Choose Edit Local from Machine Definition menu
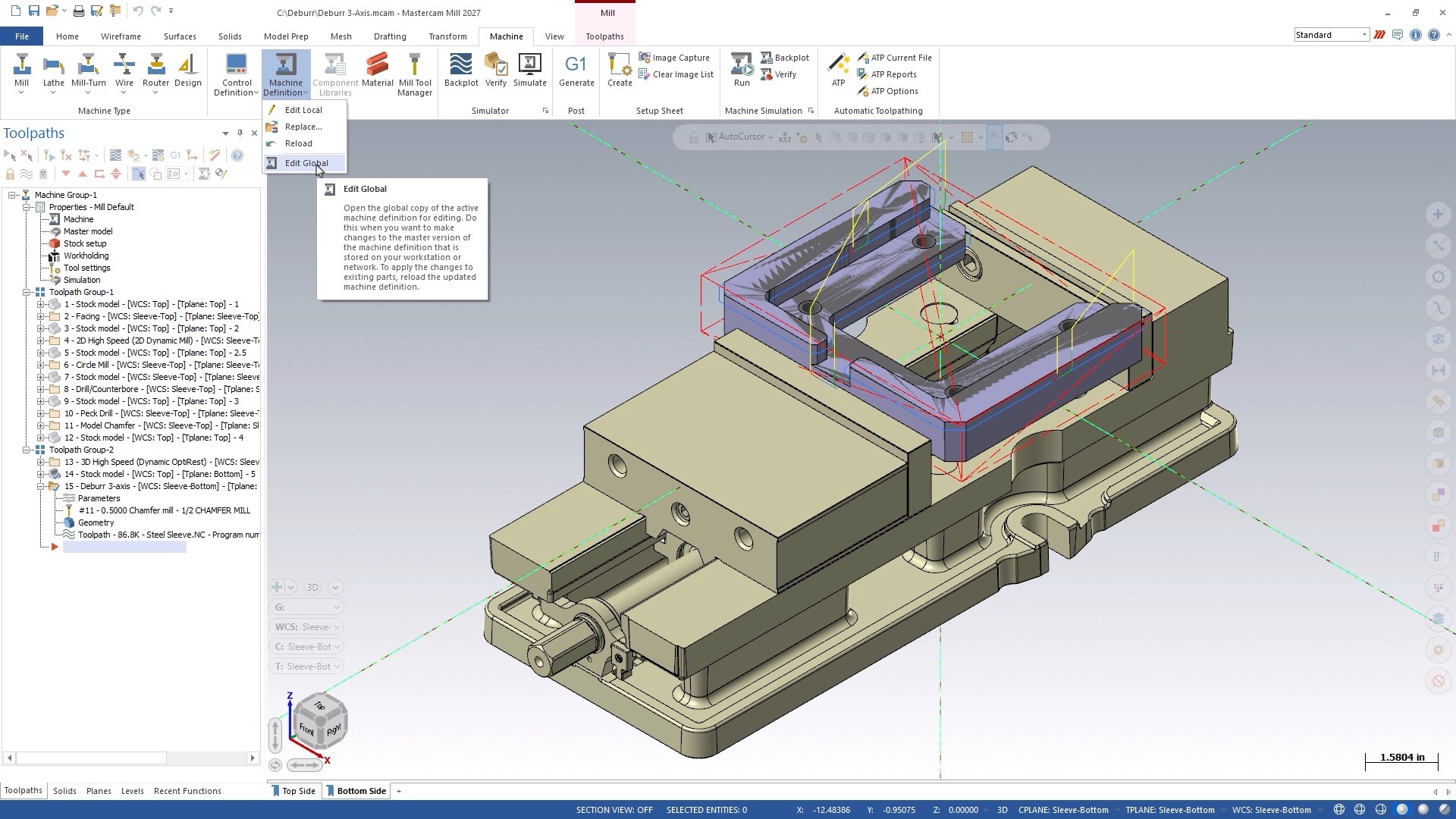Image resolution: width=1456 pixels, height=819 pixels. 304,110
